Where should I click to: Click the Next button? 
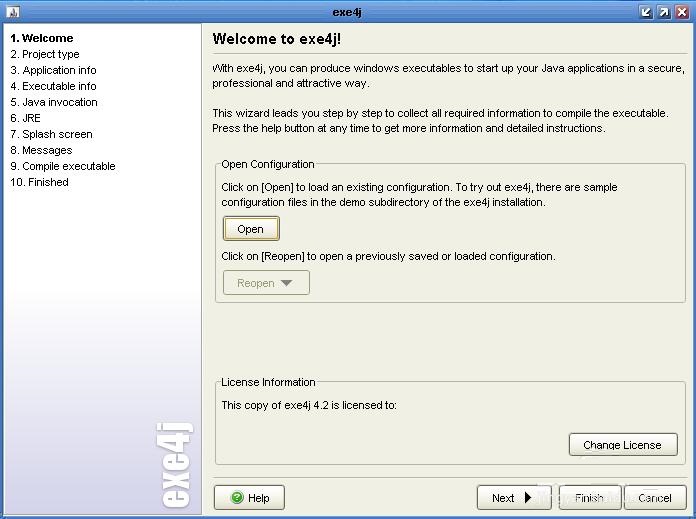[514, 498]
